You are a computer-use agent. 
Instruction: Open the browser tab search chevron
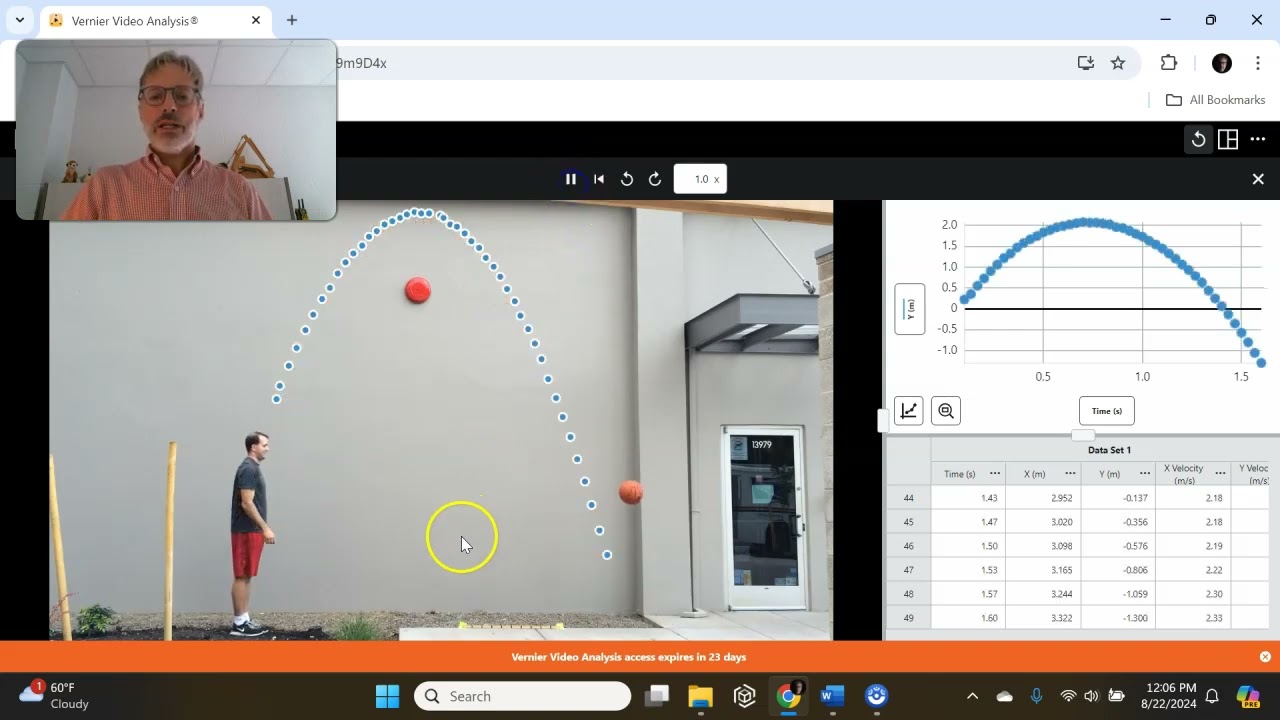[19, 20]
